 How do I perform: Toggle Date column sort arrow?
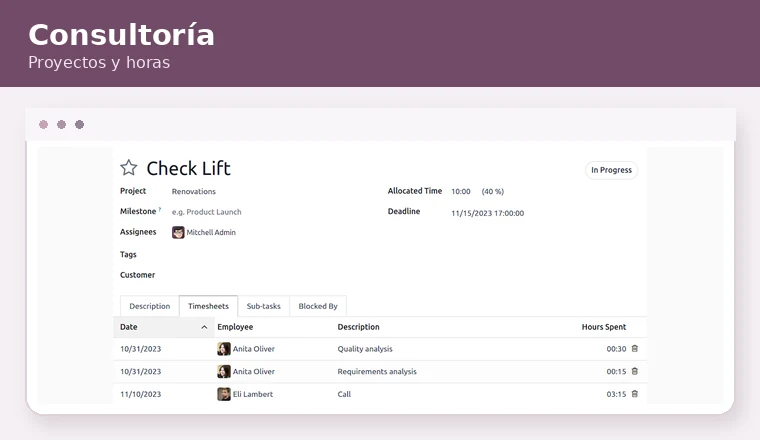point(204,327)
